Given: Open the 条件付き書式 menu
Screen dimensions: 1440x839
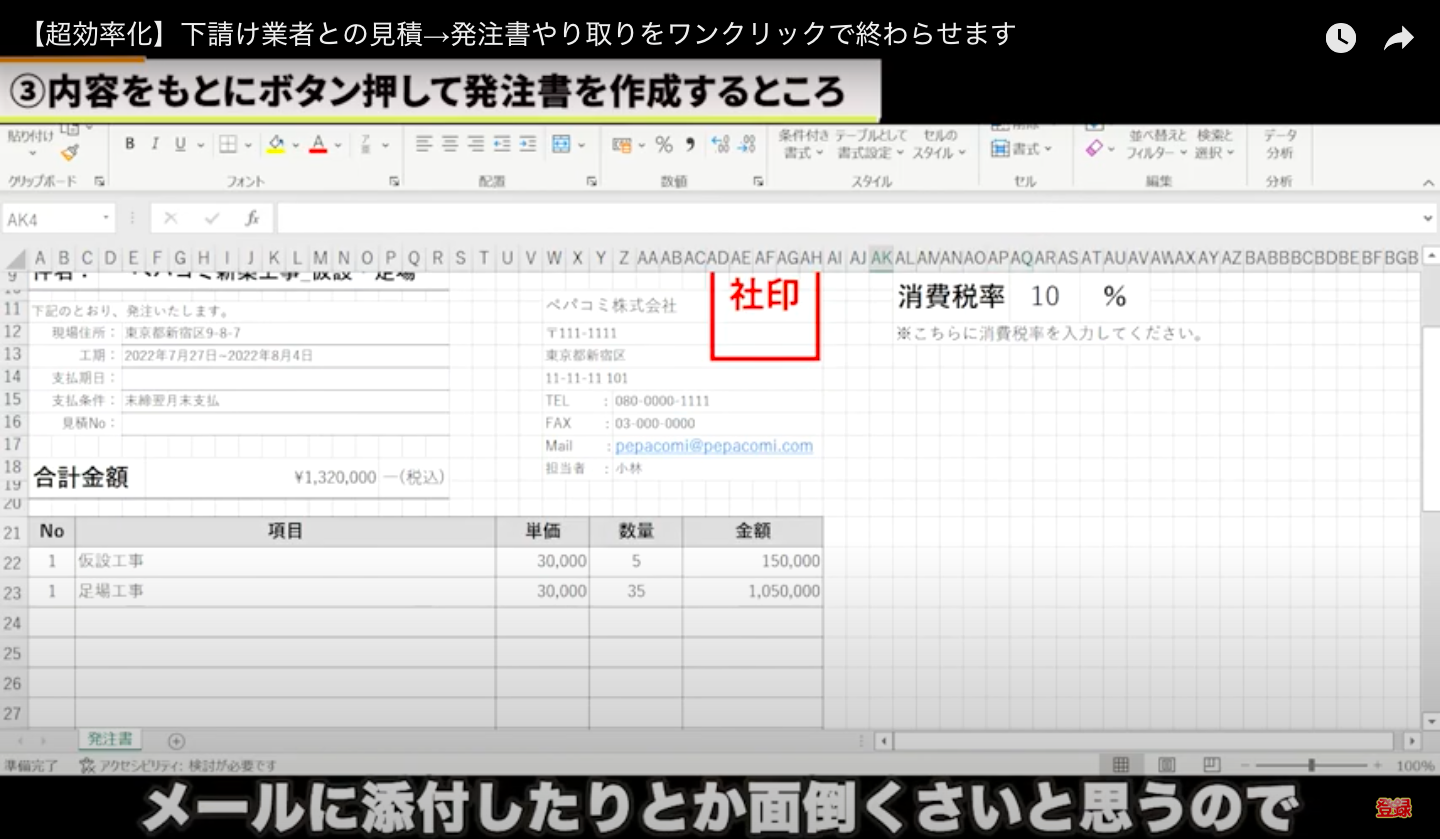Looking at the screenshot, I should (x=803, y=144).
